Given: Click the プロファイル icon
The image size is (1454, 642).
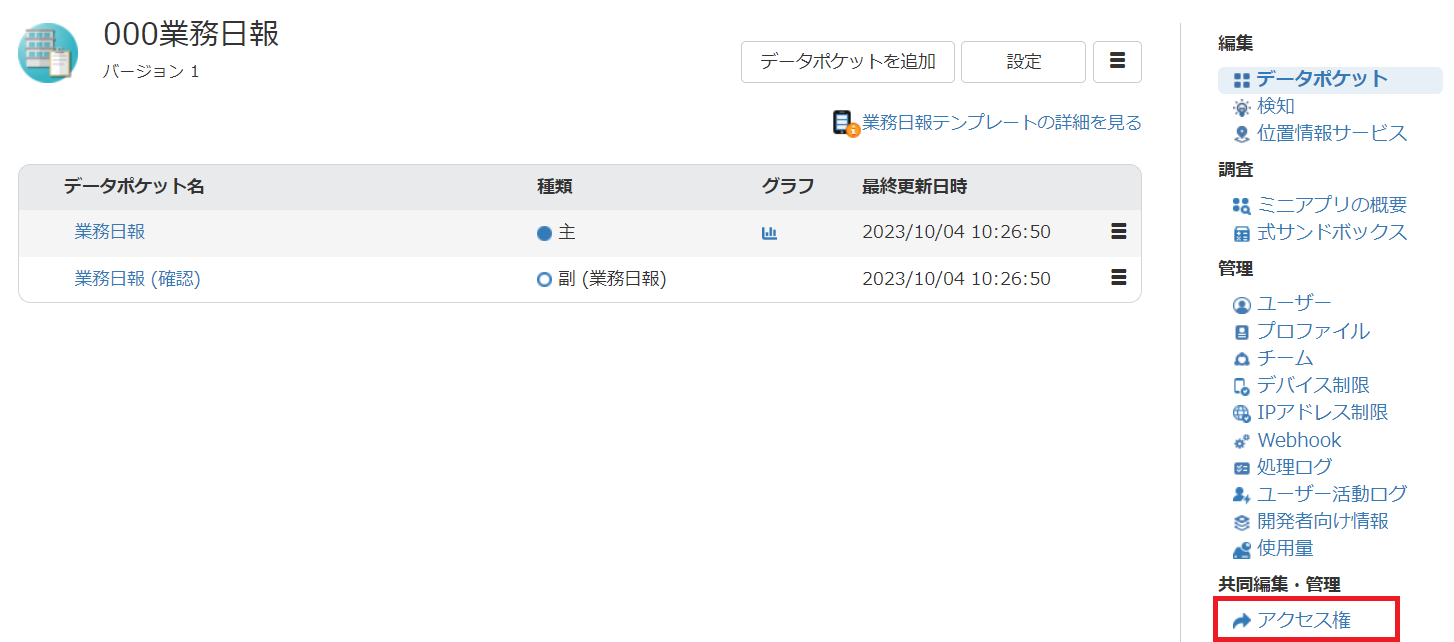Looking at the screenshot, I should click(x=1242, y=332).
